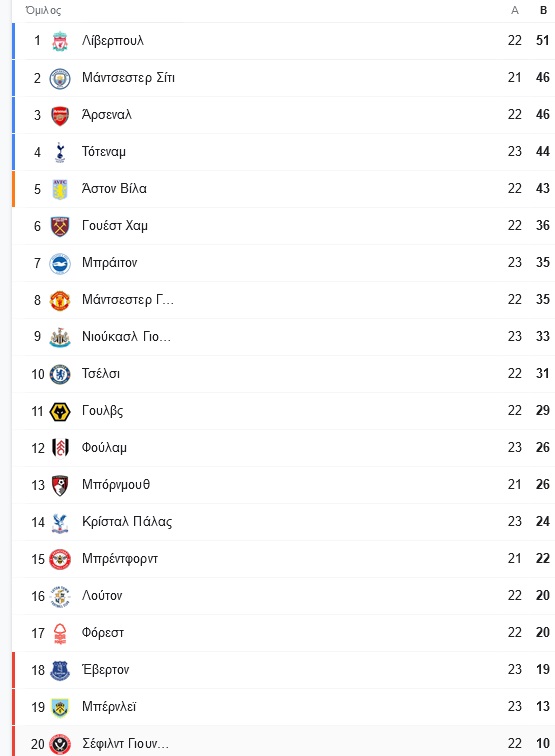Click the Όμιλος column header
The width and height of the screenshot is (555, 756).
(43, 10)
